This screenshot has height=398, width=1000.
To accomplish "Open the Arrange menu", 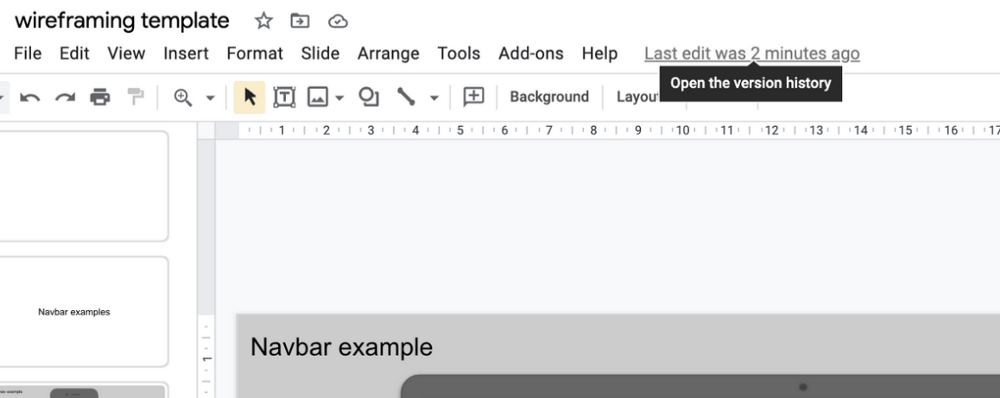I will click(388, 54).
